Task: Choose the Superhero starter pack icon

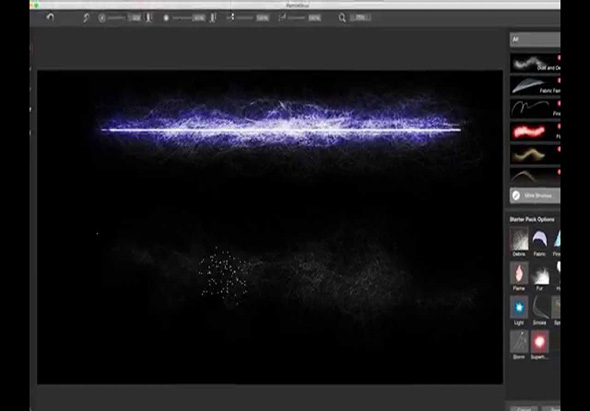Action: (x=540, y=342)
